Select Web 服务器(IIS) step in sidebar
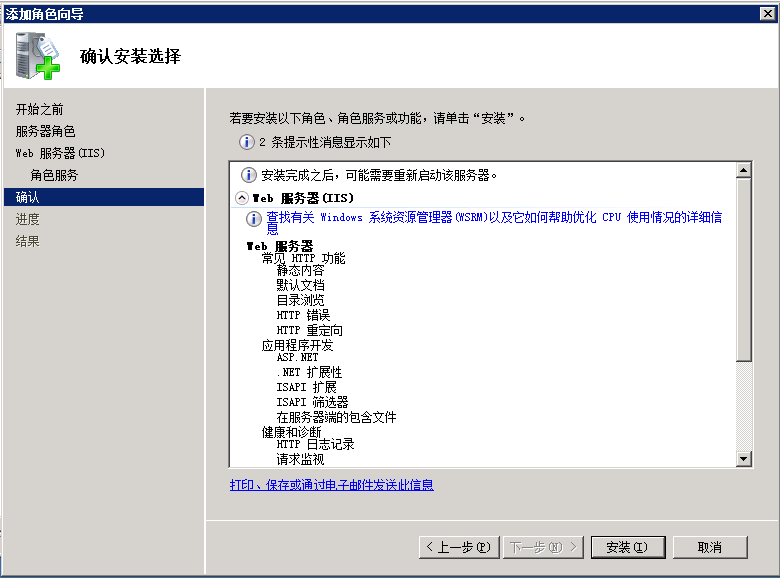 coord(60,153)
